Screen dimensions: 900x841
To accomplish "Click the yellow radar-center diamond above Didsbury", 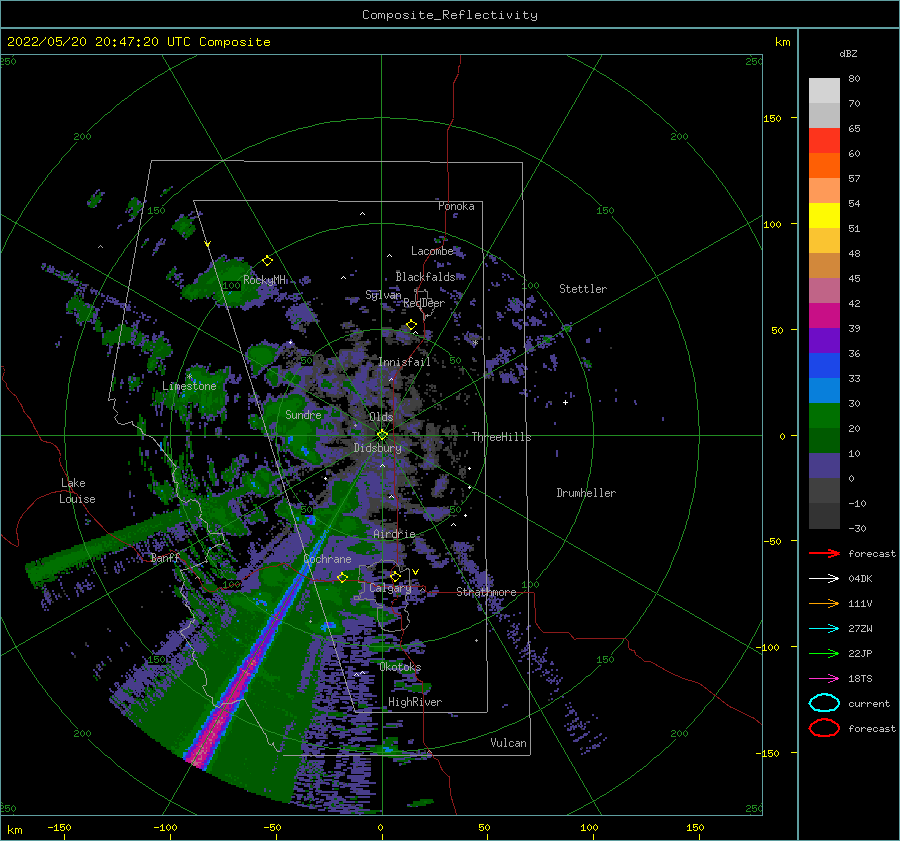I will (382, 435).
